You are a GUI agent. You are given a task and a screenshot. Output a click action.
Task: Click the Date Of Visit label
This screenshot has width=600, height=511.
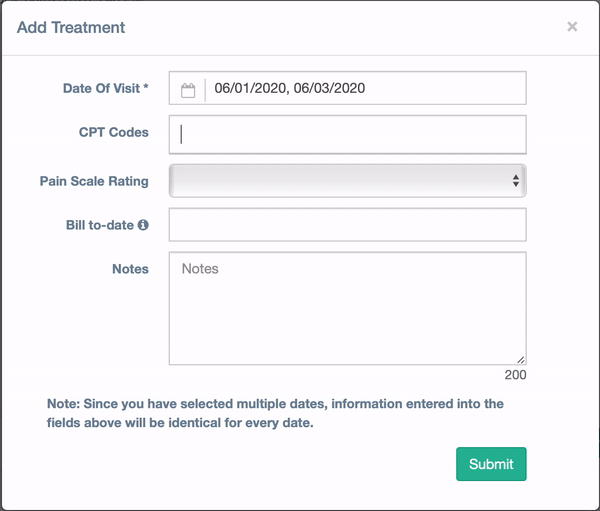point(106,88)
